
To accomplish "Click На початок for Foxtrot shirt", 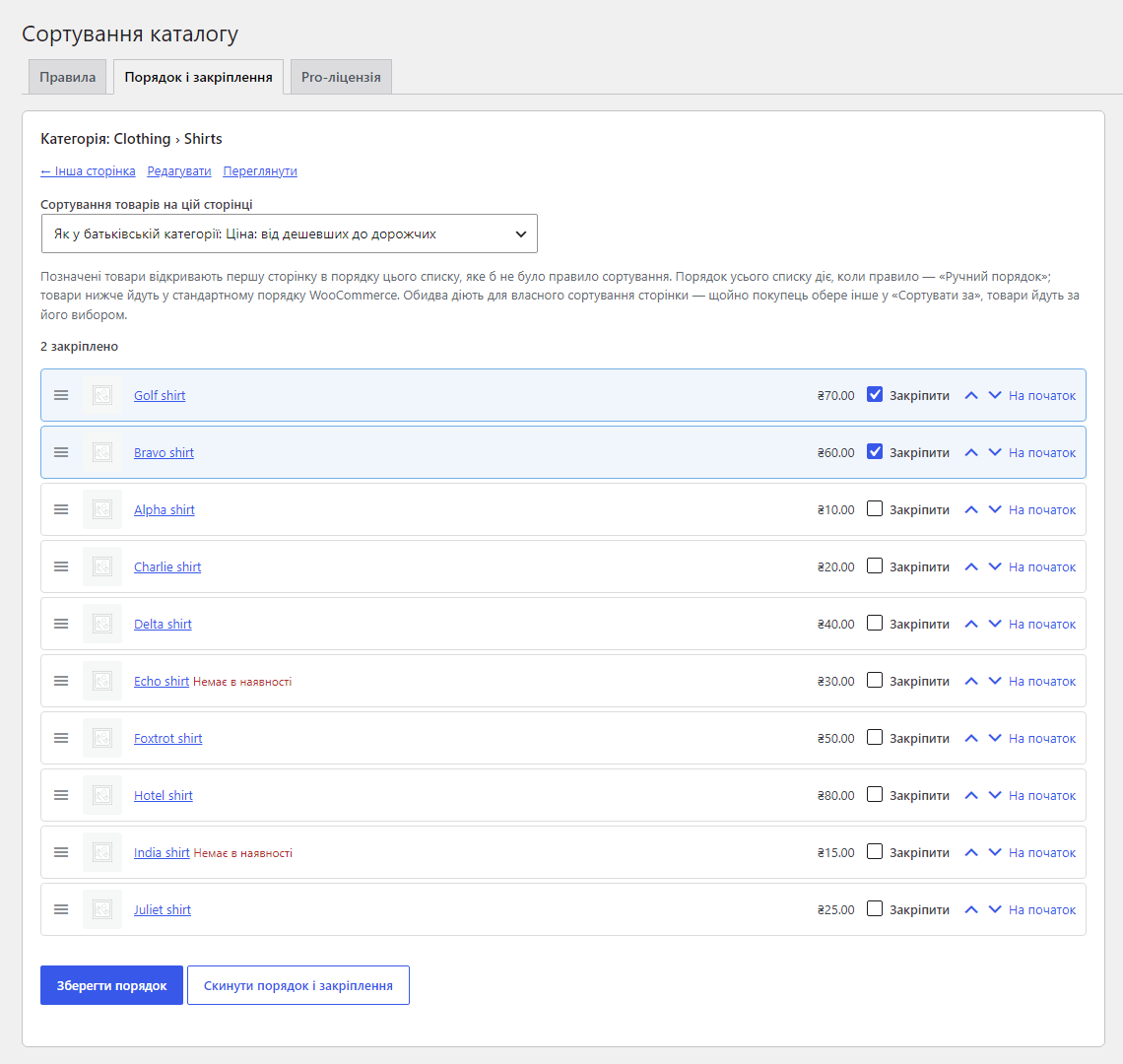I will pyautogui.click(x=1042, y=738).
